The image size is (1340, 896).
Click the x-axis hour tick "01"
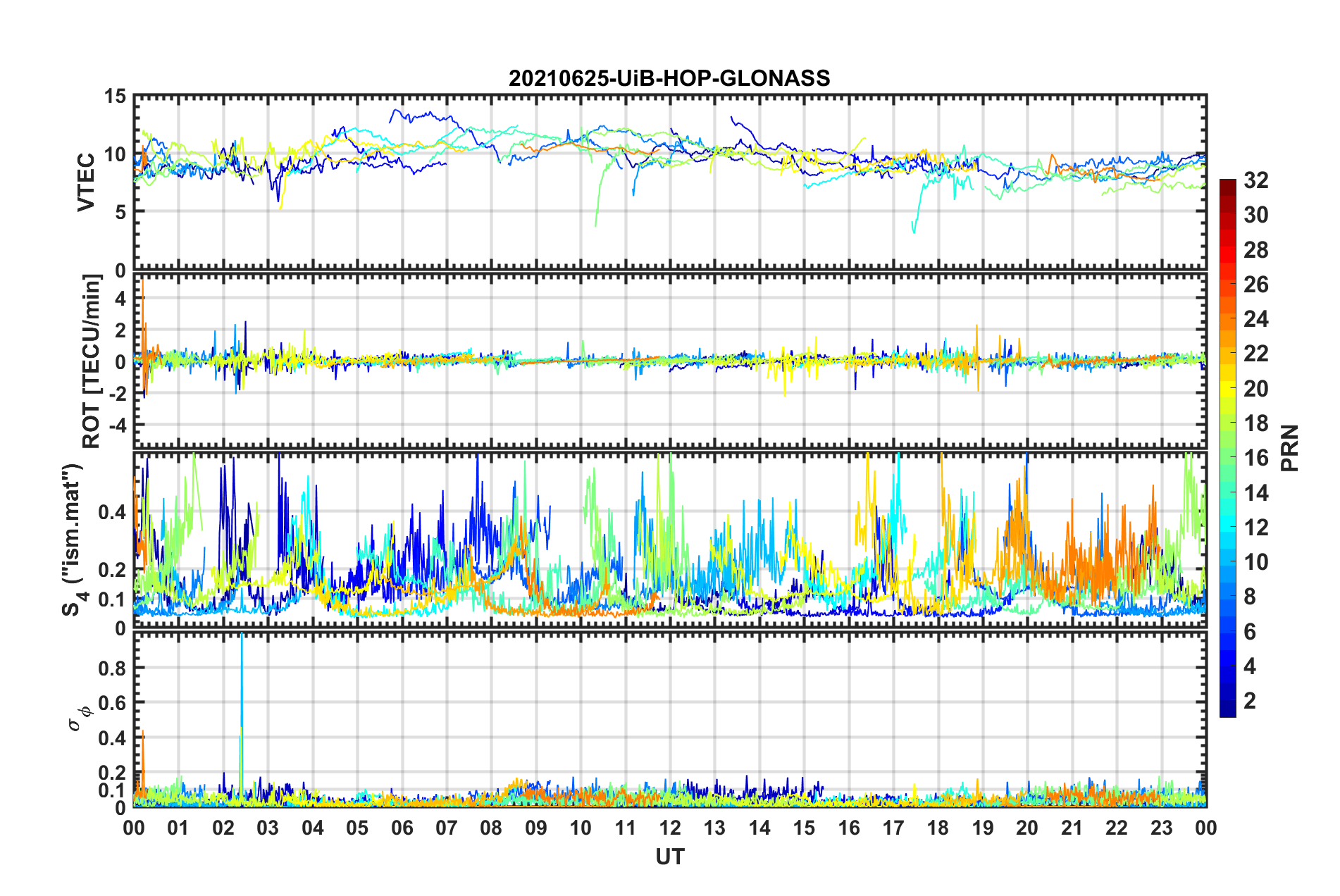(x=178, y=828)
